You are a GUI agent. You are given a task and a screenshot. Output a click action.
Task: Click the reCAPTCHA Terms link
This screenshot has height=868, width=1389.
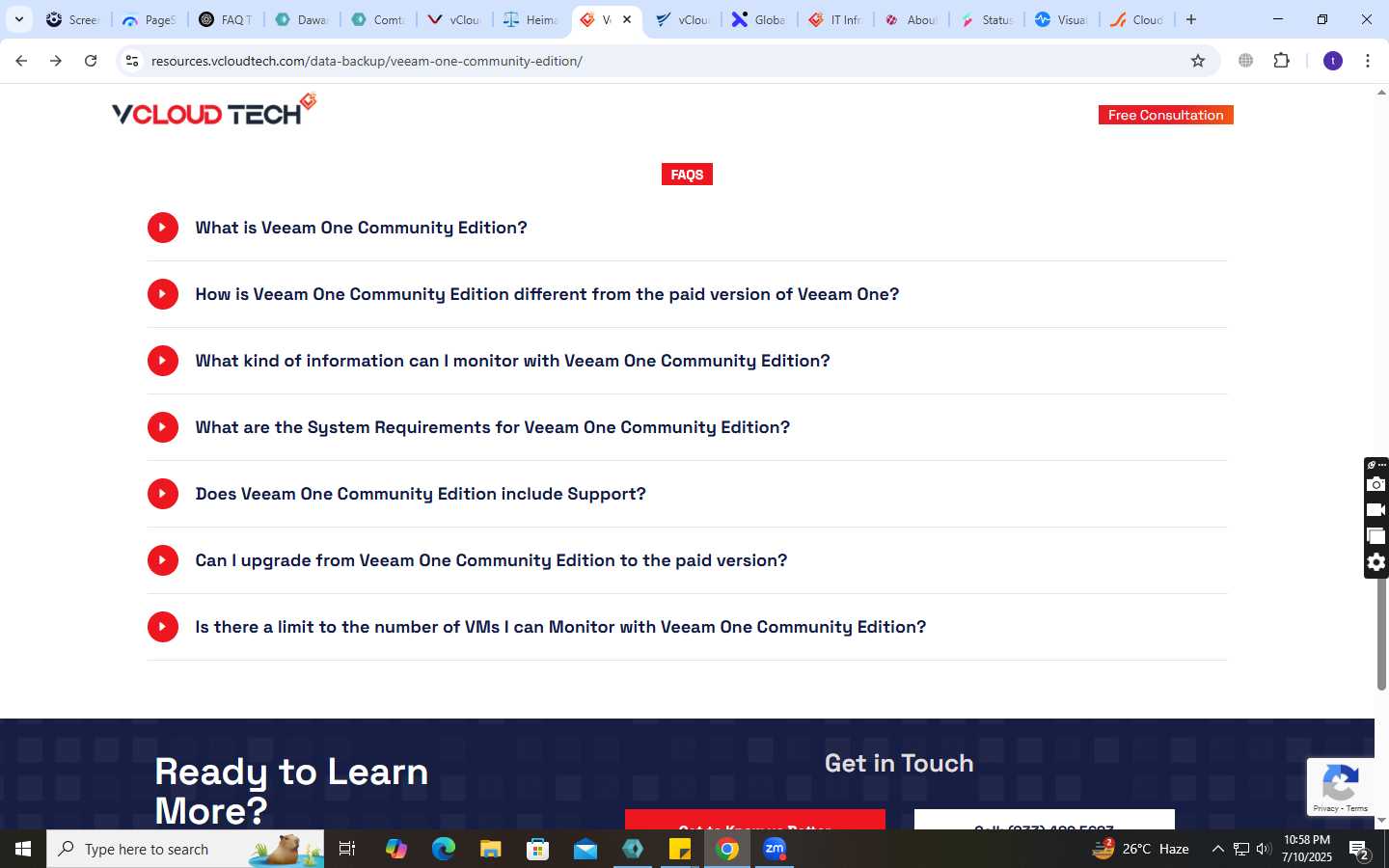coord(1357,808)
